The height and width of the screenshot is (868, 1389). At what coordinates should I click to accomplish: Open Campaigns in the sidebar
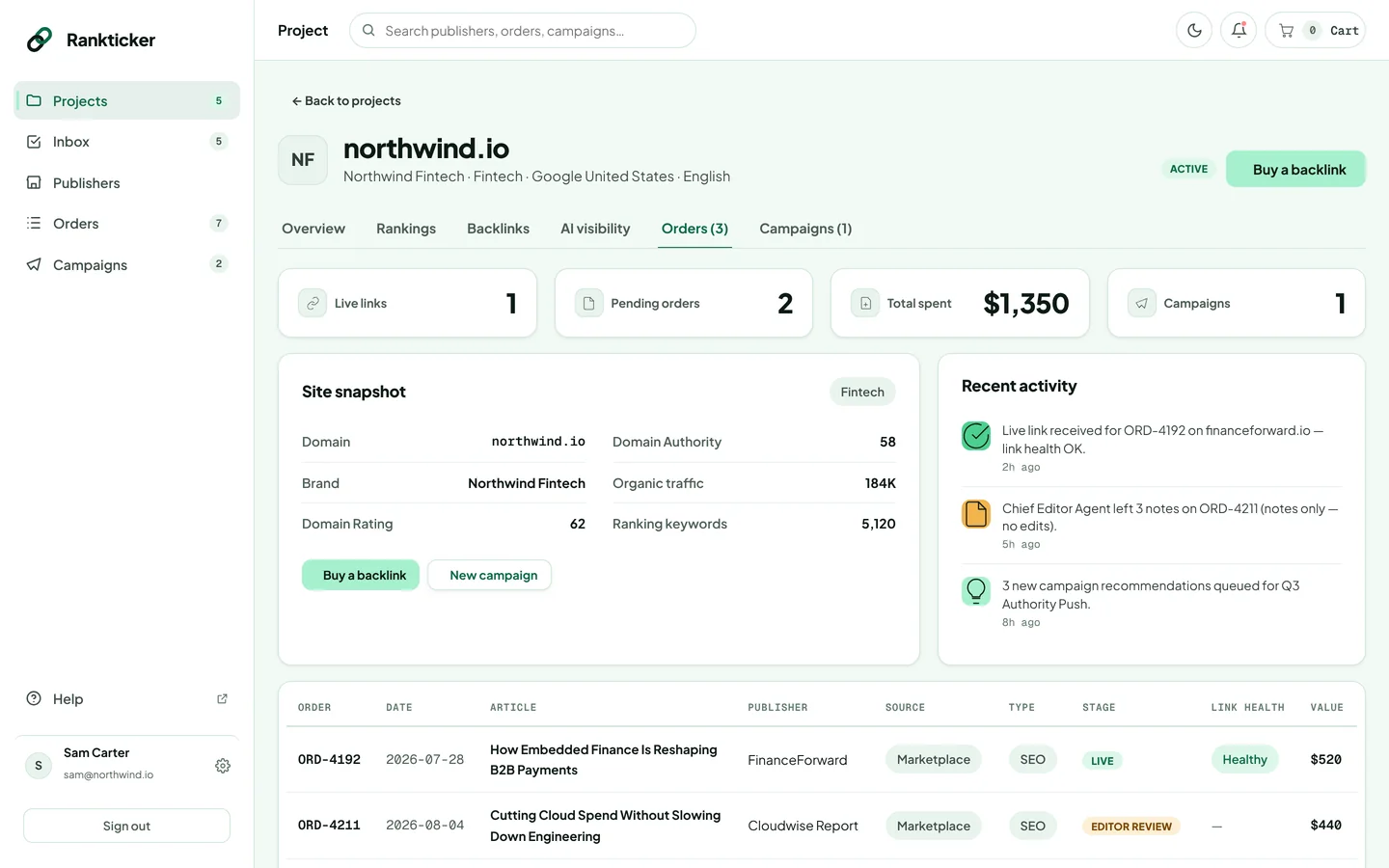[x=127, y=265]
